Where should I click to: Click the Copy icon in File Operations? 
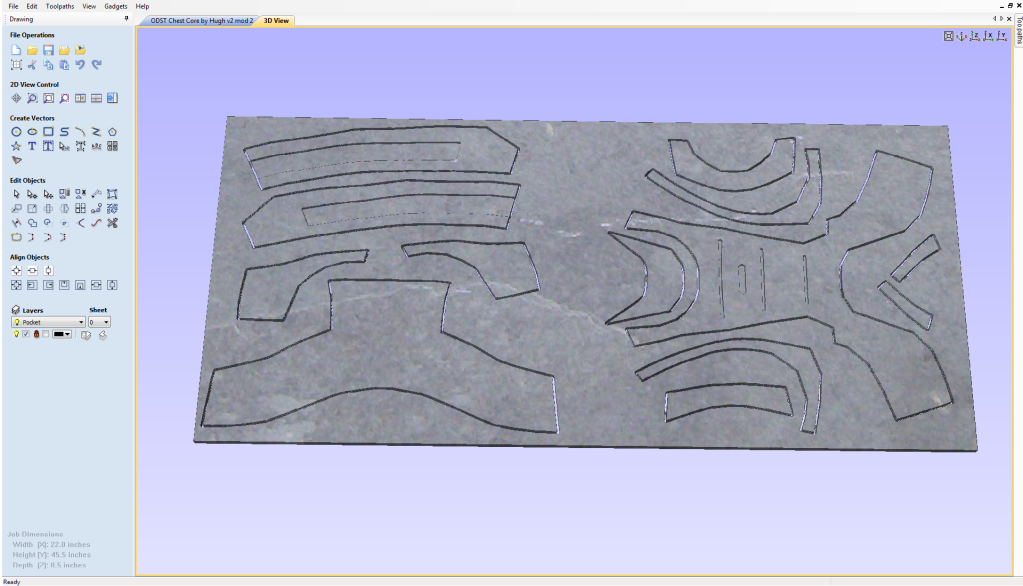(x=48, y=65)
